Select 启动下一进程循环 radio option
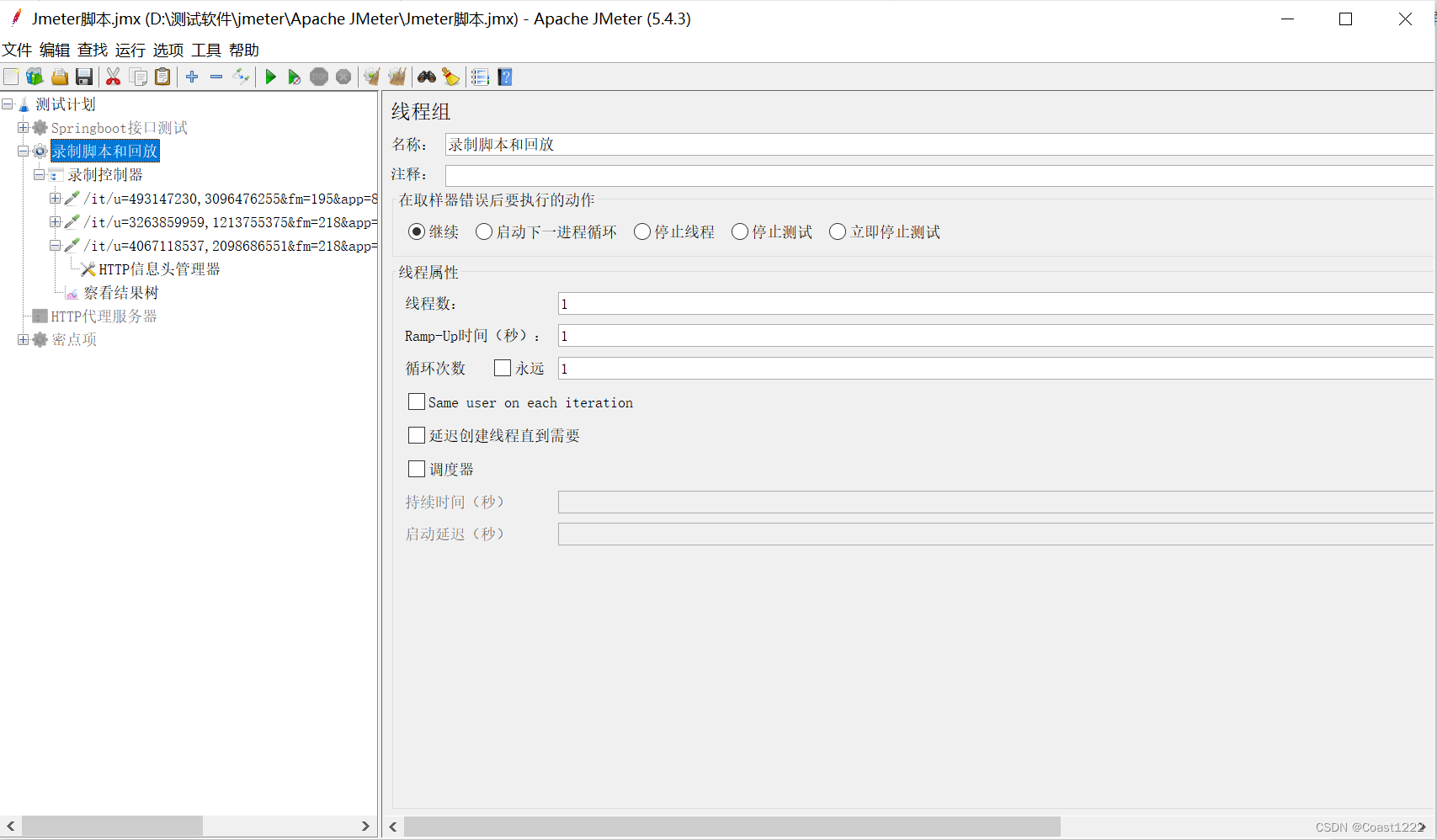 484,231
